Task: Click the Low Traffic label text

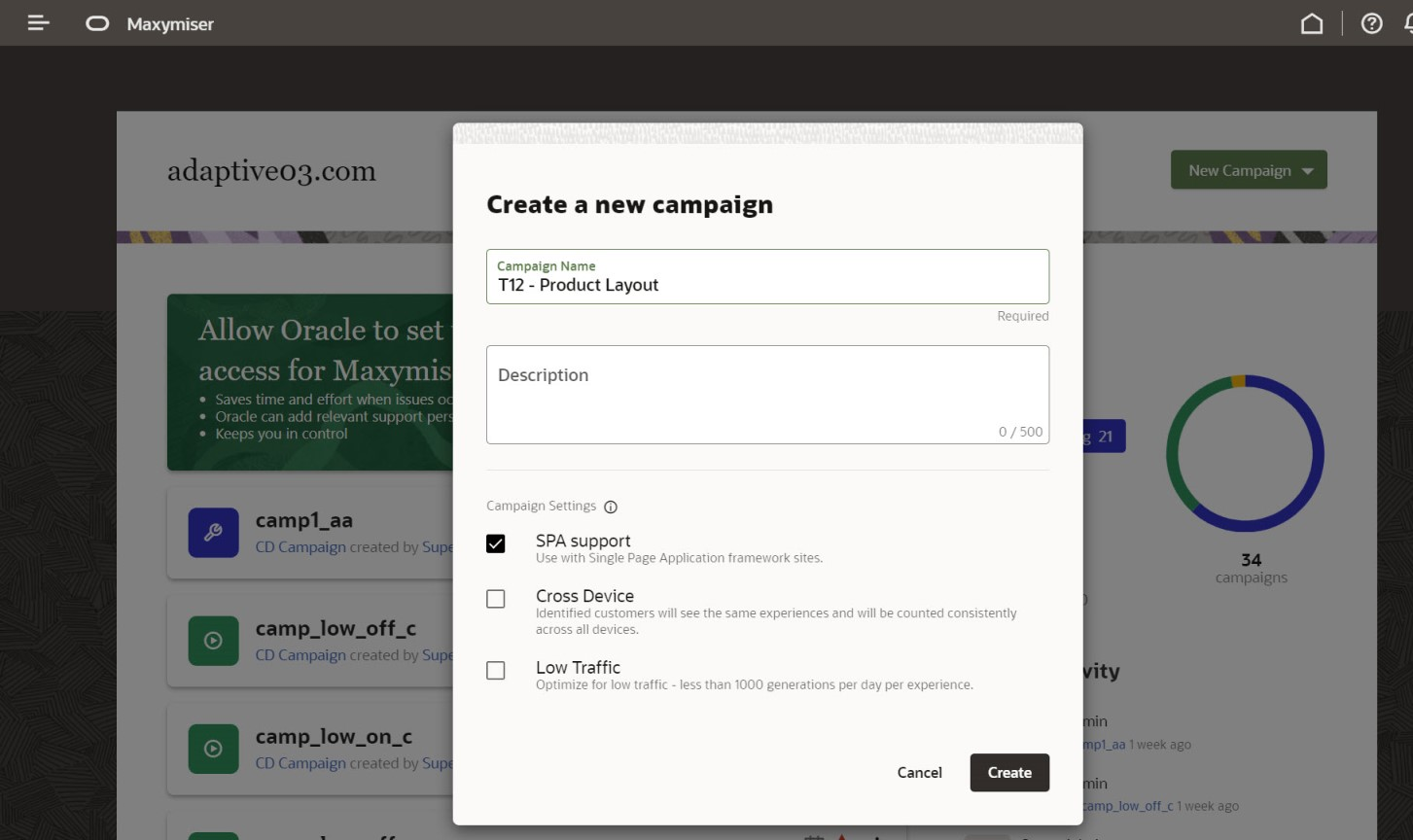Action: (x=578, y=667)
